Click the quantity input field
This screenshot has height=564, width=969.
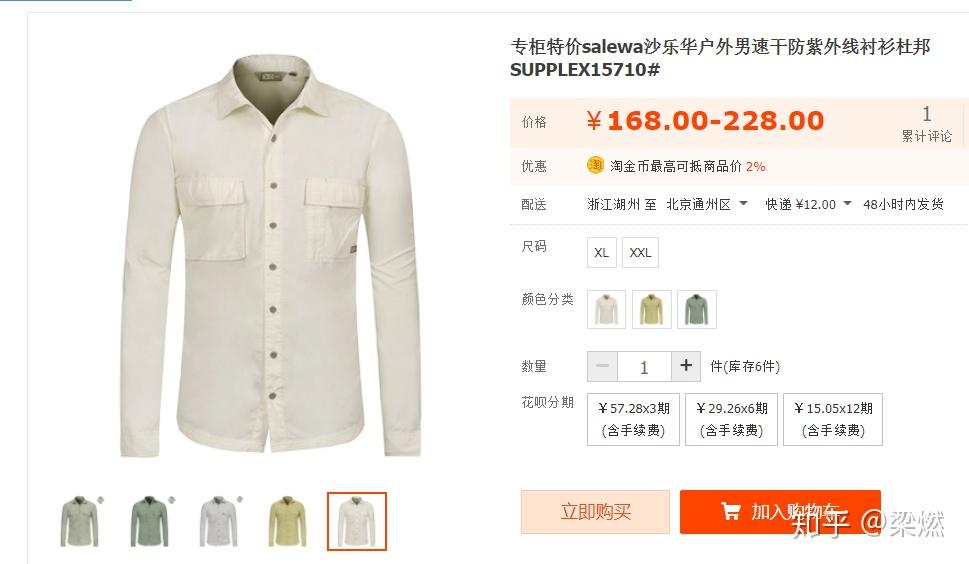(644, 367)
